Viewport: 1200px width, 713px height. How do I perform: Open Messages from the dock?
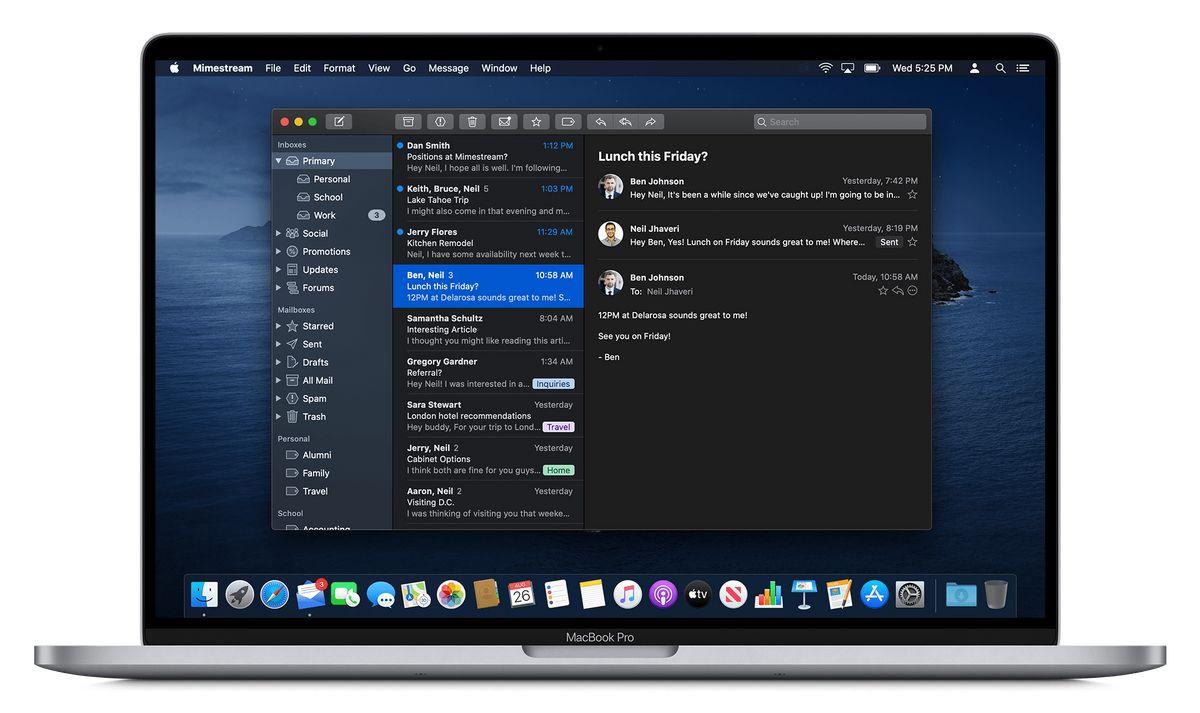coord(381,595)
